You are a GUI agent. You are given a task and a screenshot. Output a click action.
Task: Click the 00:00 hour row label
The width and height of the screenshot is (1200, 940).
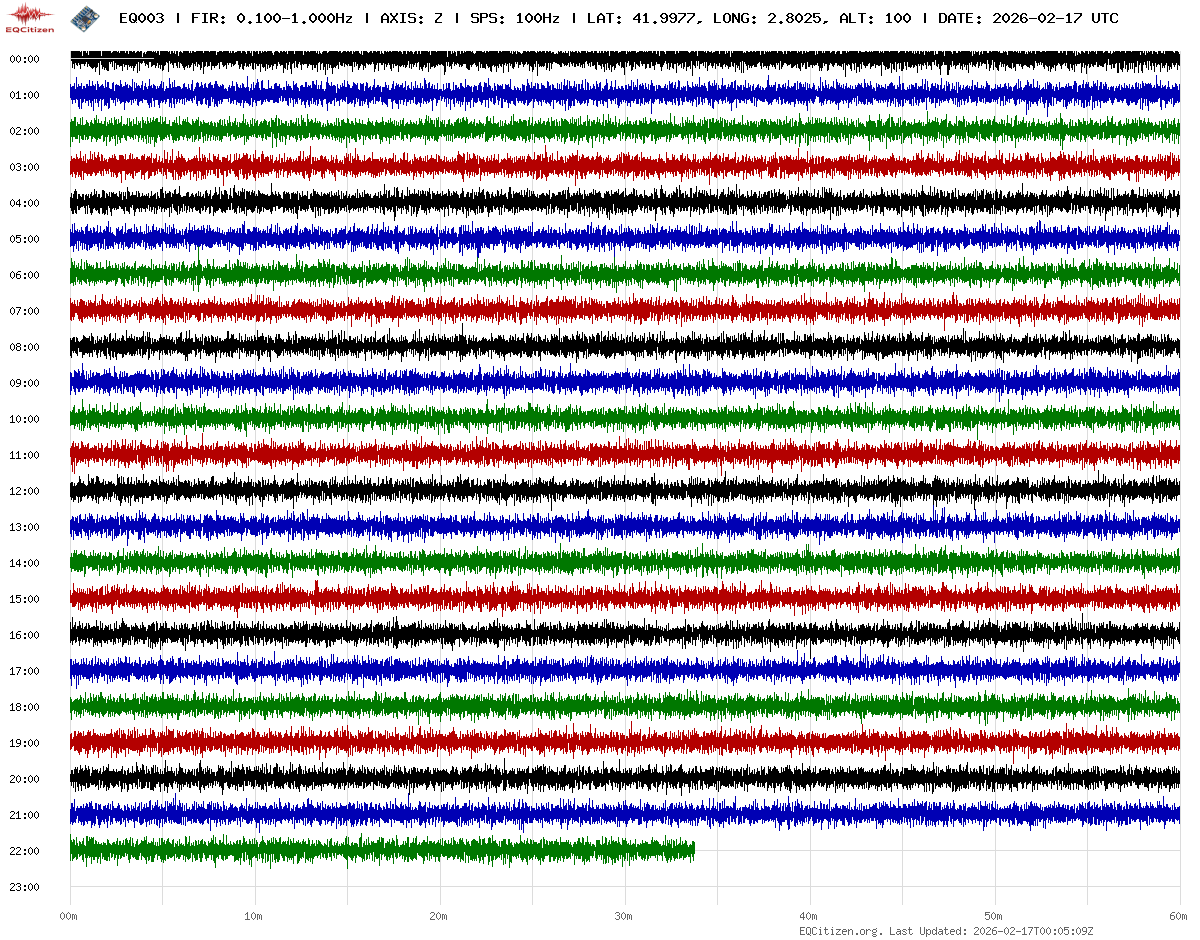point(24,59)
